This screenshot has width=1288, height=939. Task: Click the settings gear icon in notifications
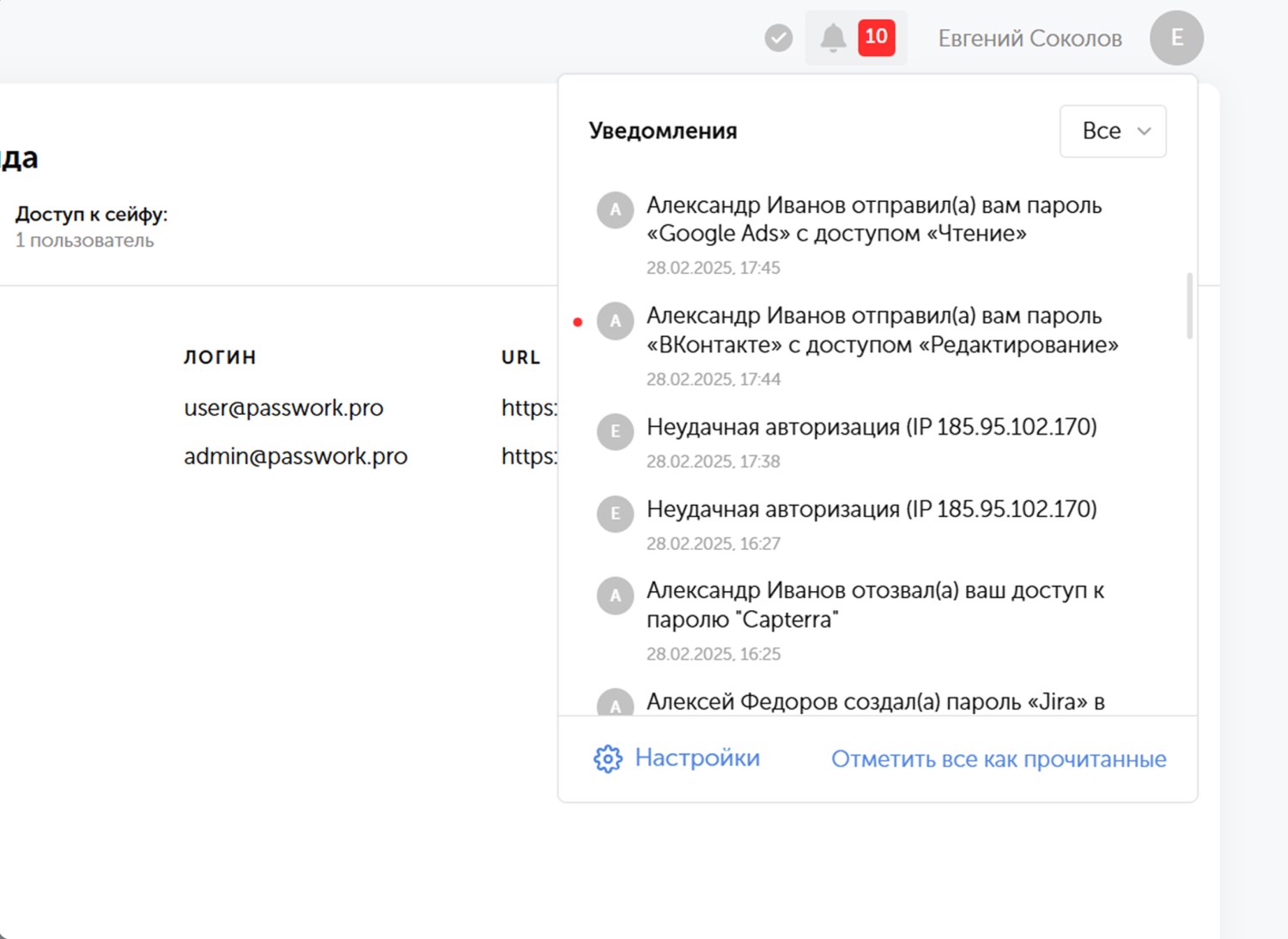point(608,759)
